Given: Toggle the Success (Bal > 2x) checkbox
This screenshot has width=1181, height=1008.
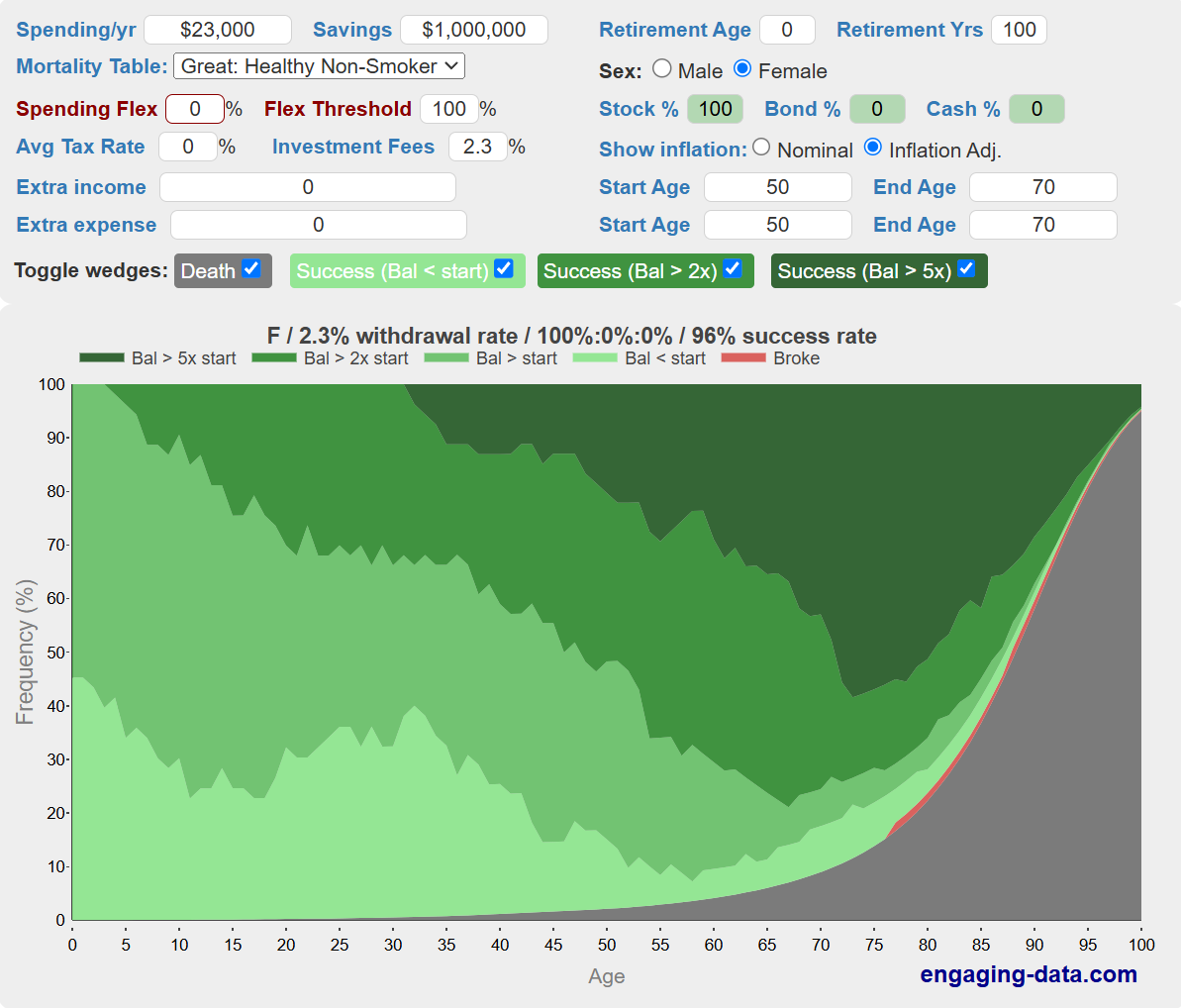Looking at the screenshot, I should pos(733,269).
